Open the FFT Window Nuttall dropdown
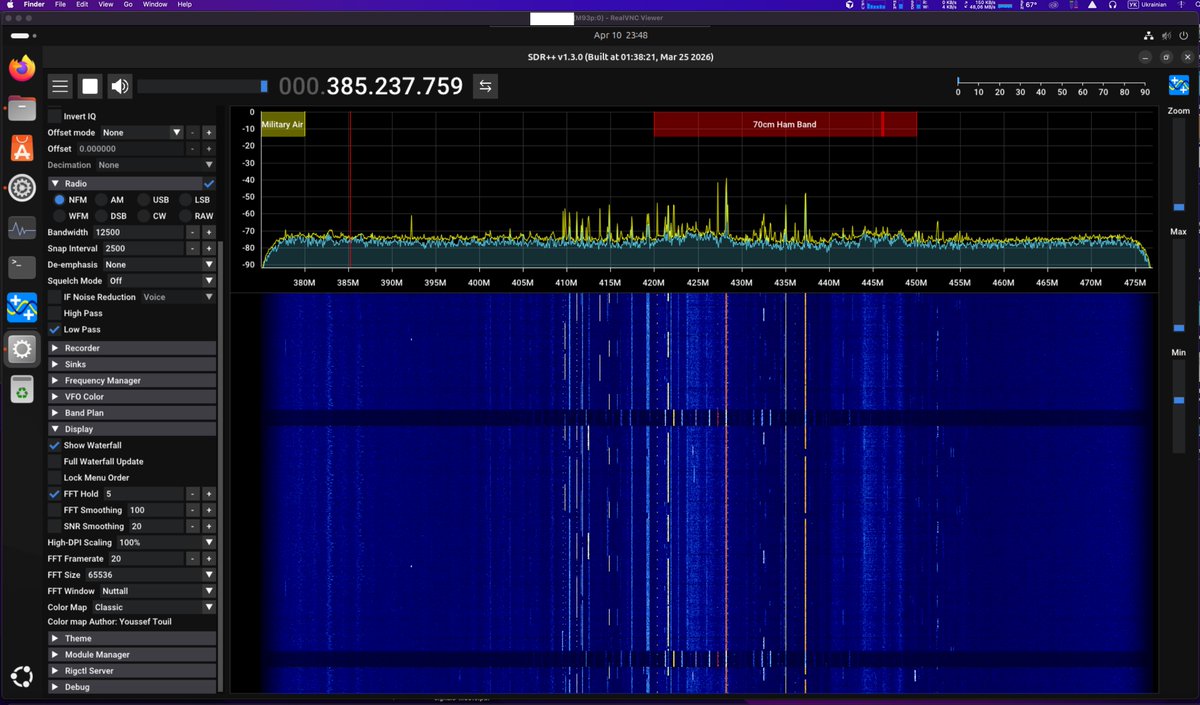Screen dimensions: 1200x705 click(157, 591)
